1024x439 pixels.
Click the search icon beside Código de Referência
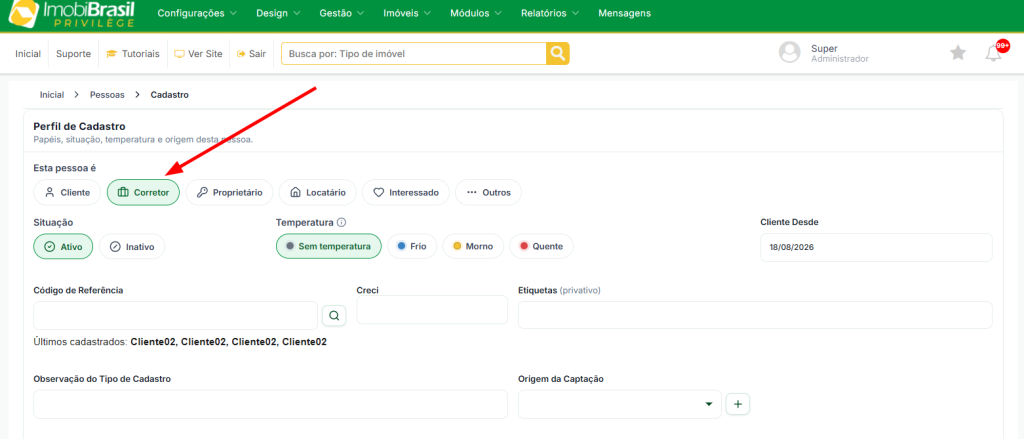pyautogui.click(x=334, y=316)
